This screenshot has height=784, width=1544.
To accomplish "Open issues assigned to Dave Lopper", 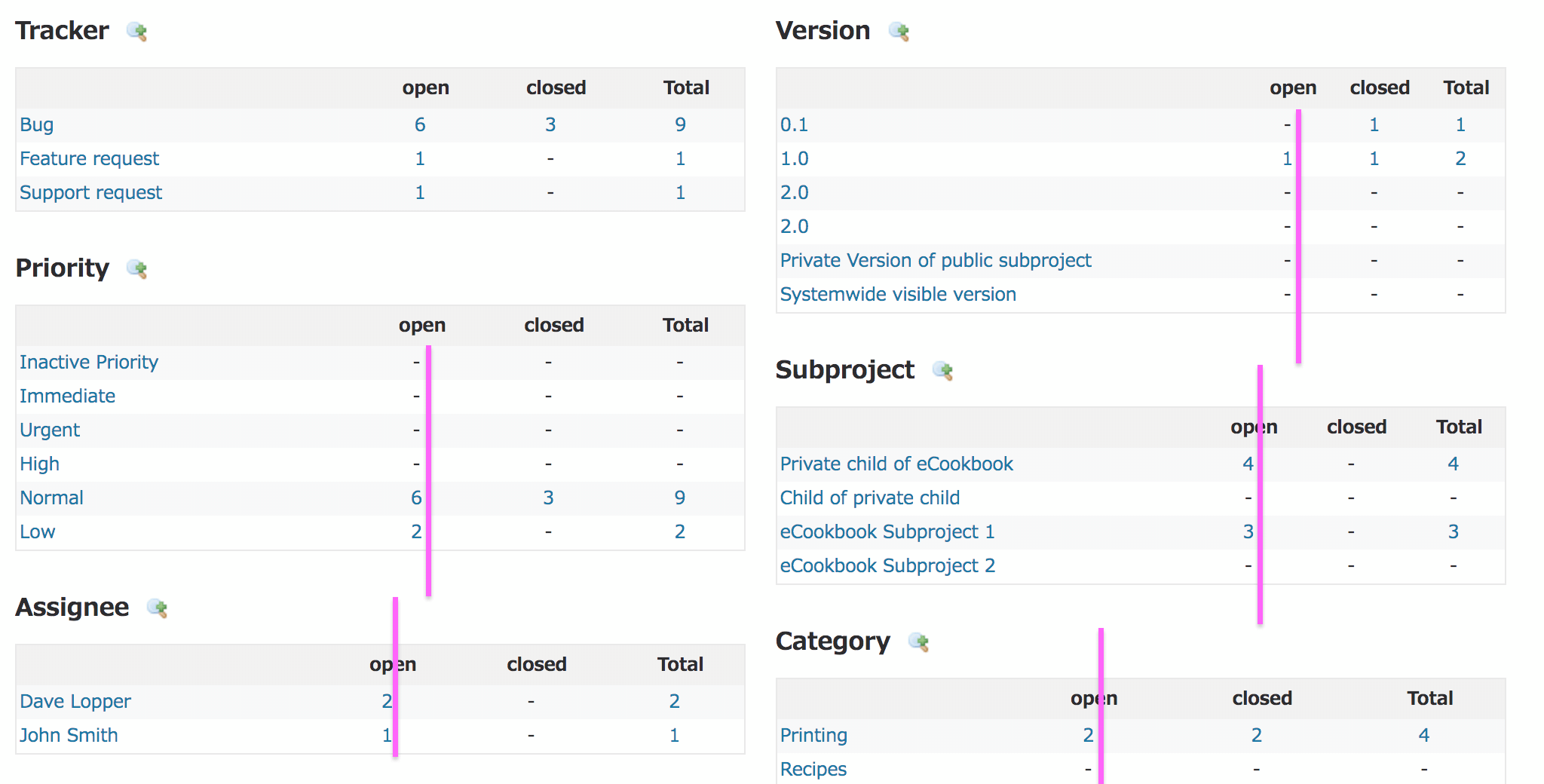I will (75, 701).
